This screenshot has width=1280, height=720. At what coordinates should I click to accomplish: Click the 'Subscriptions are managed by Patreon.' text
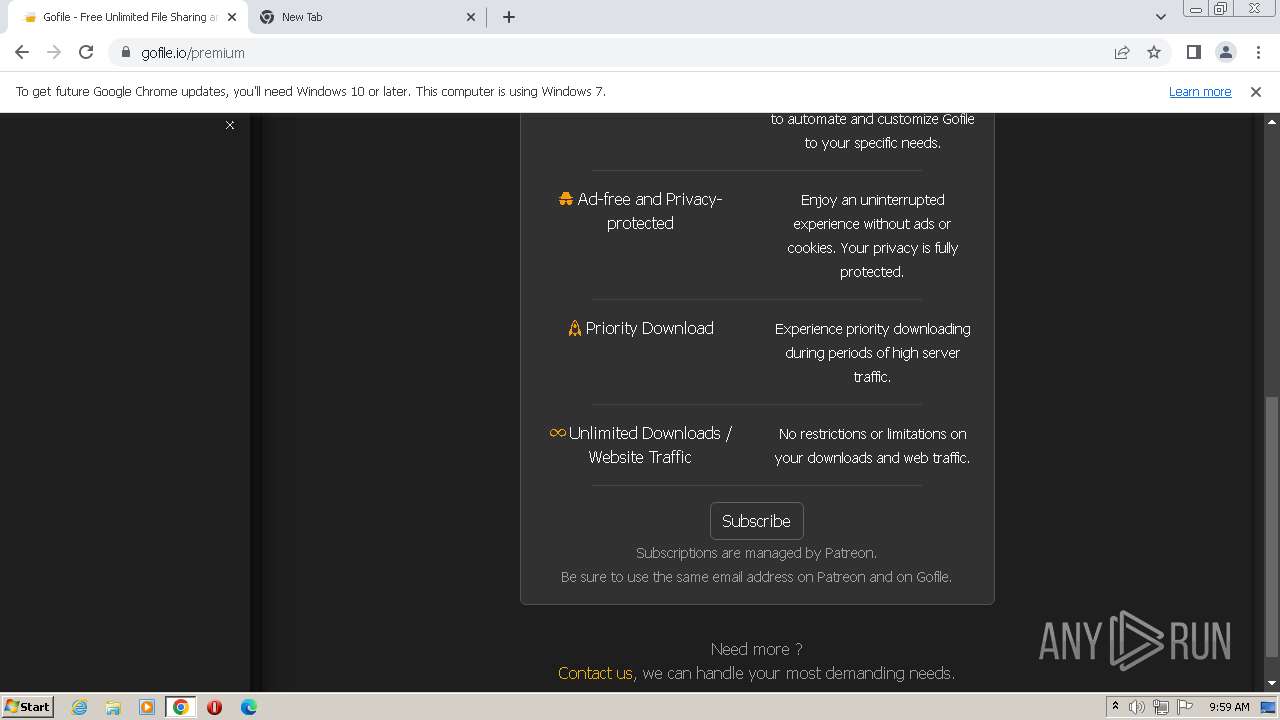[x=756, y=553]
